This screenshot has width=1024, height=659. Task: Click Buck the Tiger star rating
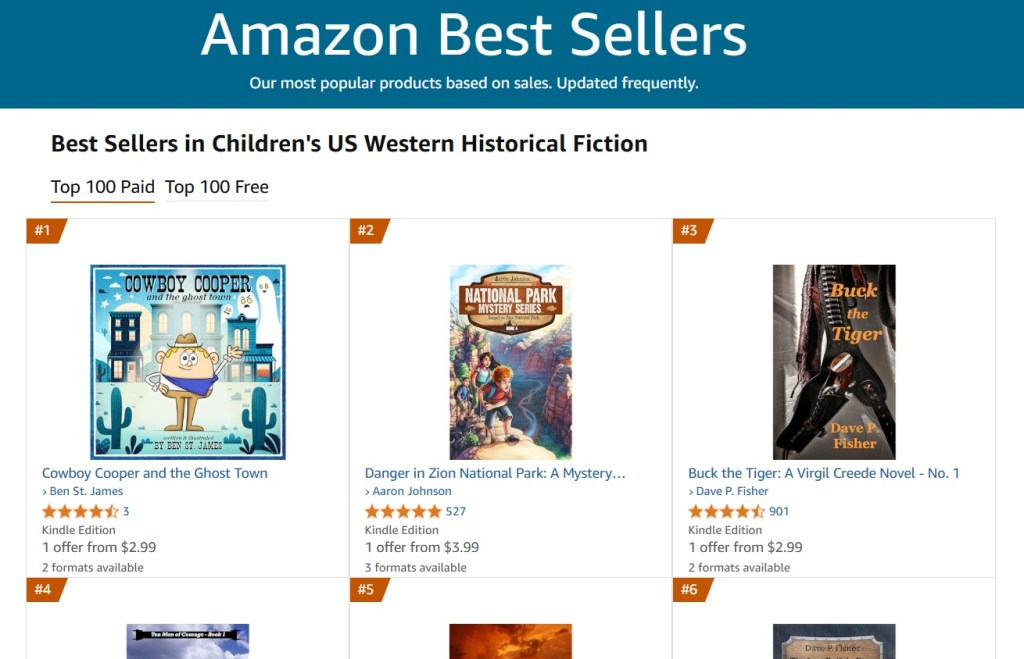tap(726, 511)
